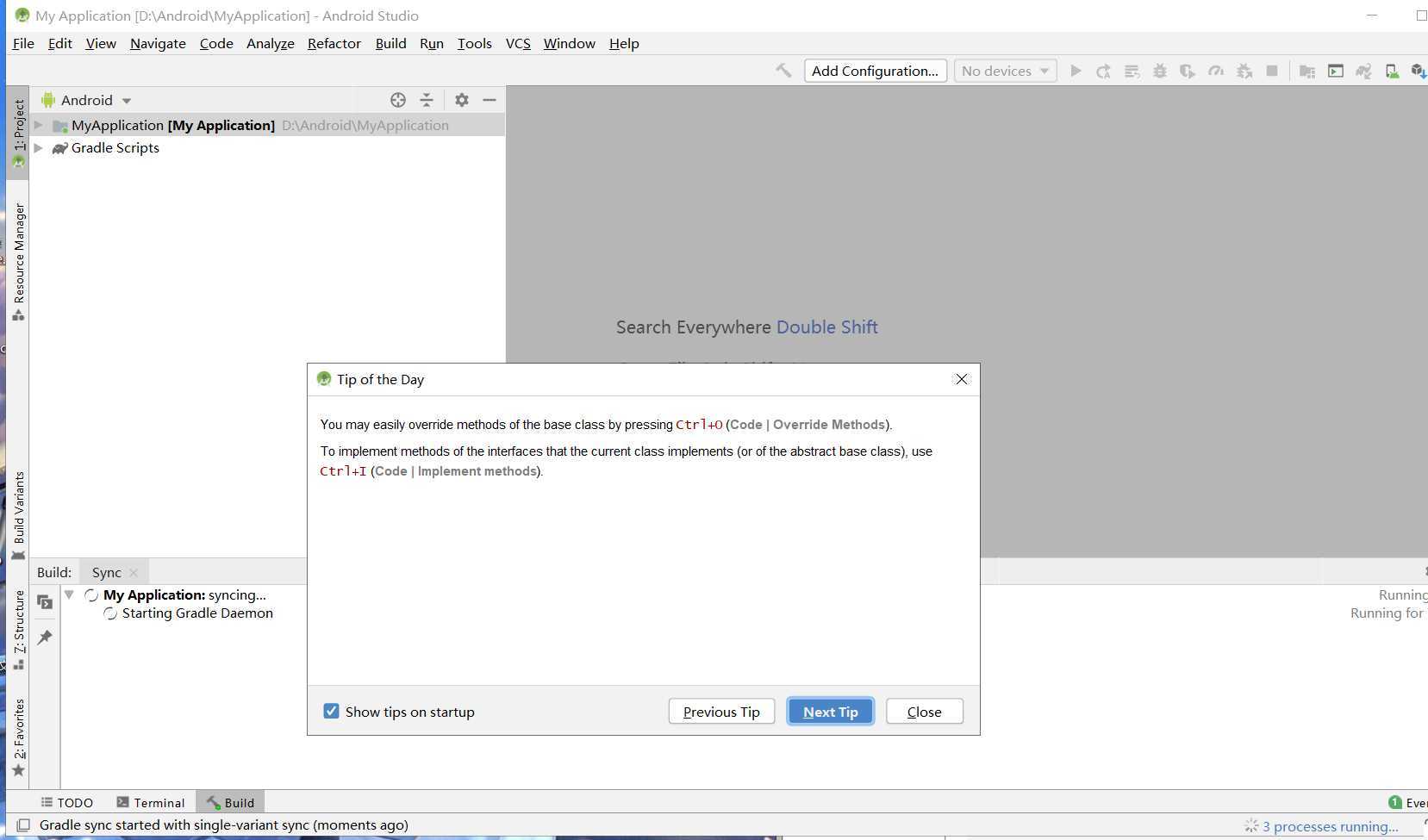Open Project panel gear settings
The image size is (1428, 840).
point(462,100)
